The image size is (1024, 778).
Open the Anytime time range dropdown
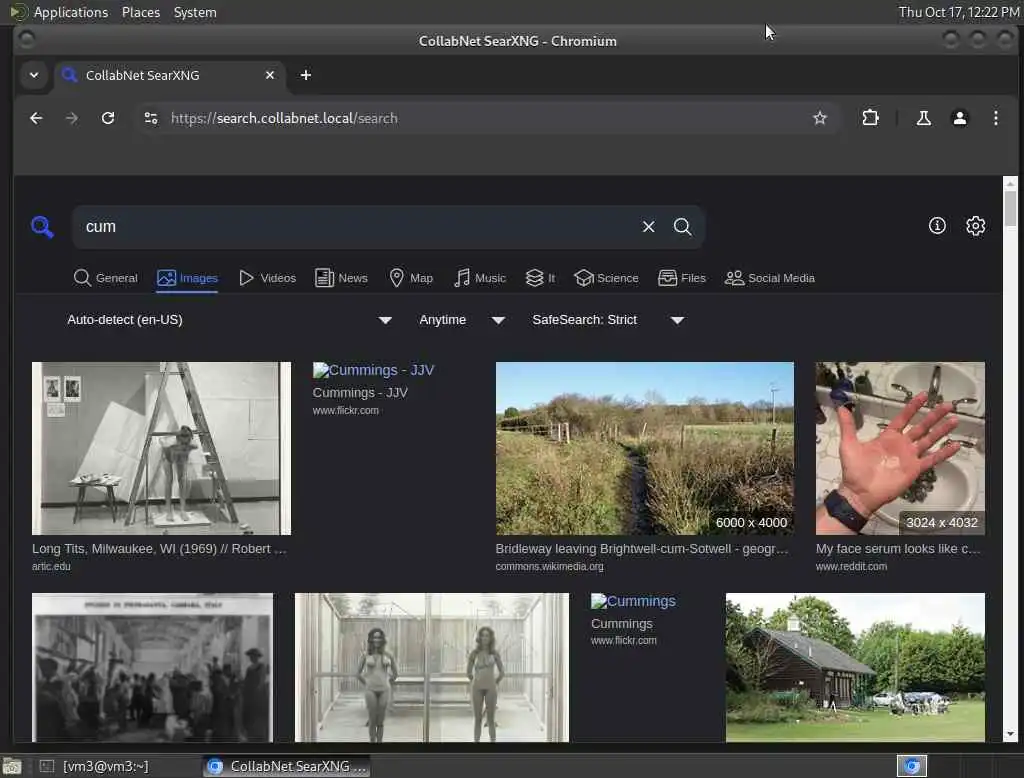point(462,320)
